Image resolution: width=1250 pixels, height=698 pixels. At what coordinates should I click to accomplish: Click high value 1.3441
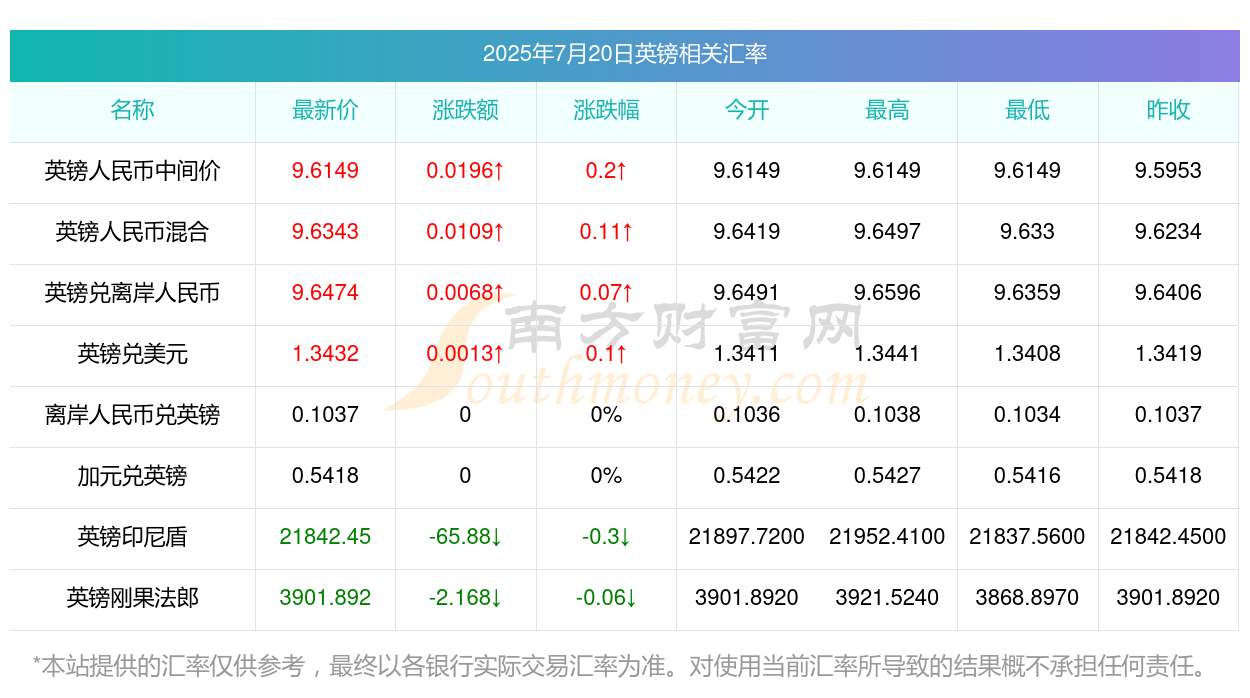coord(887,354)
